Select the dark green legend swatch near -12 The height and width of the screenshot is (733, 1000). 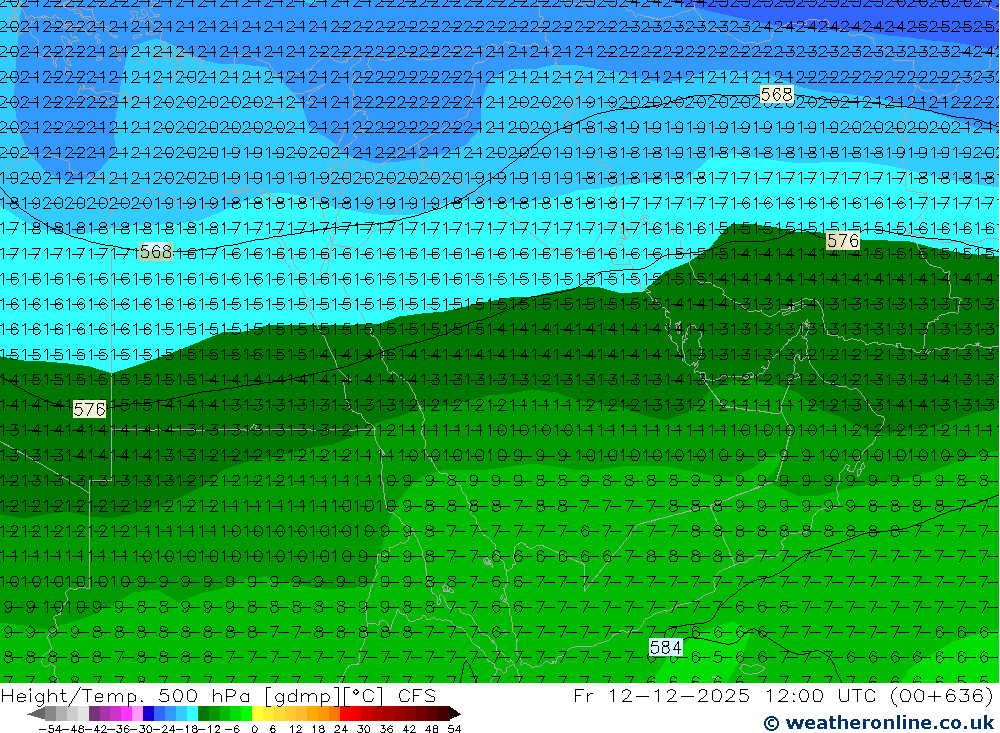pyautogui.click(x=203, y=713)
